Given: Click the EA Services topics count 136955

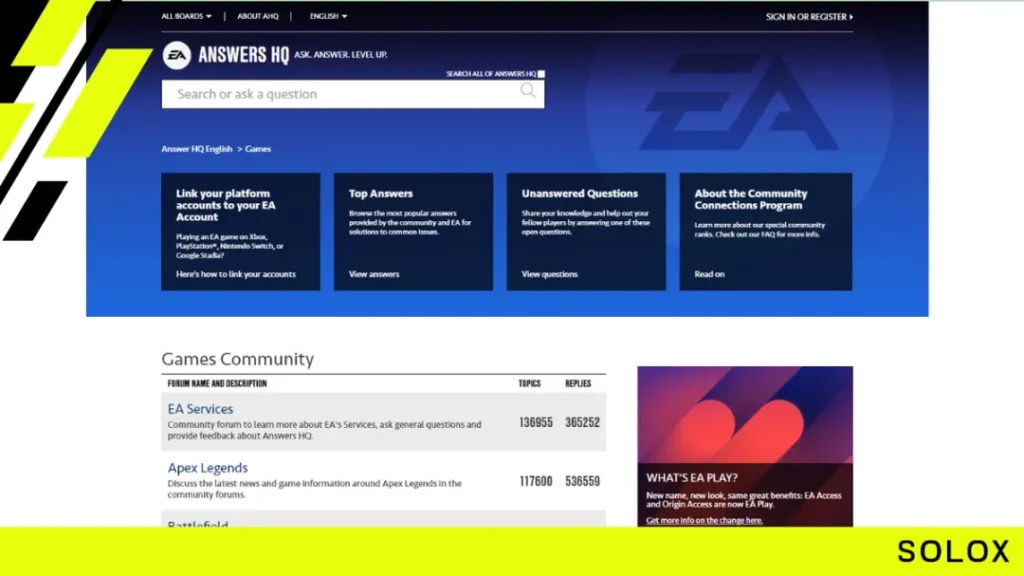Looking at the screenshot, I should click(536, 423).
